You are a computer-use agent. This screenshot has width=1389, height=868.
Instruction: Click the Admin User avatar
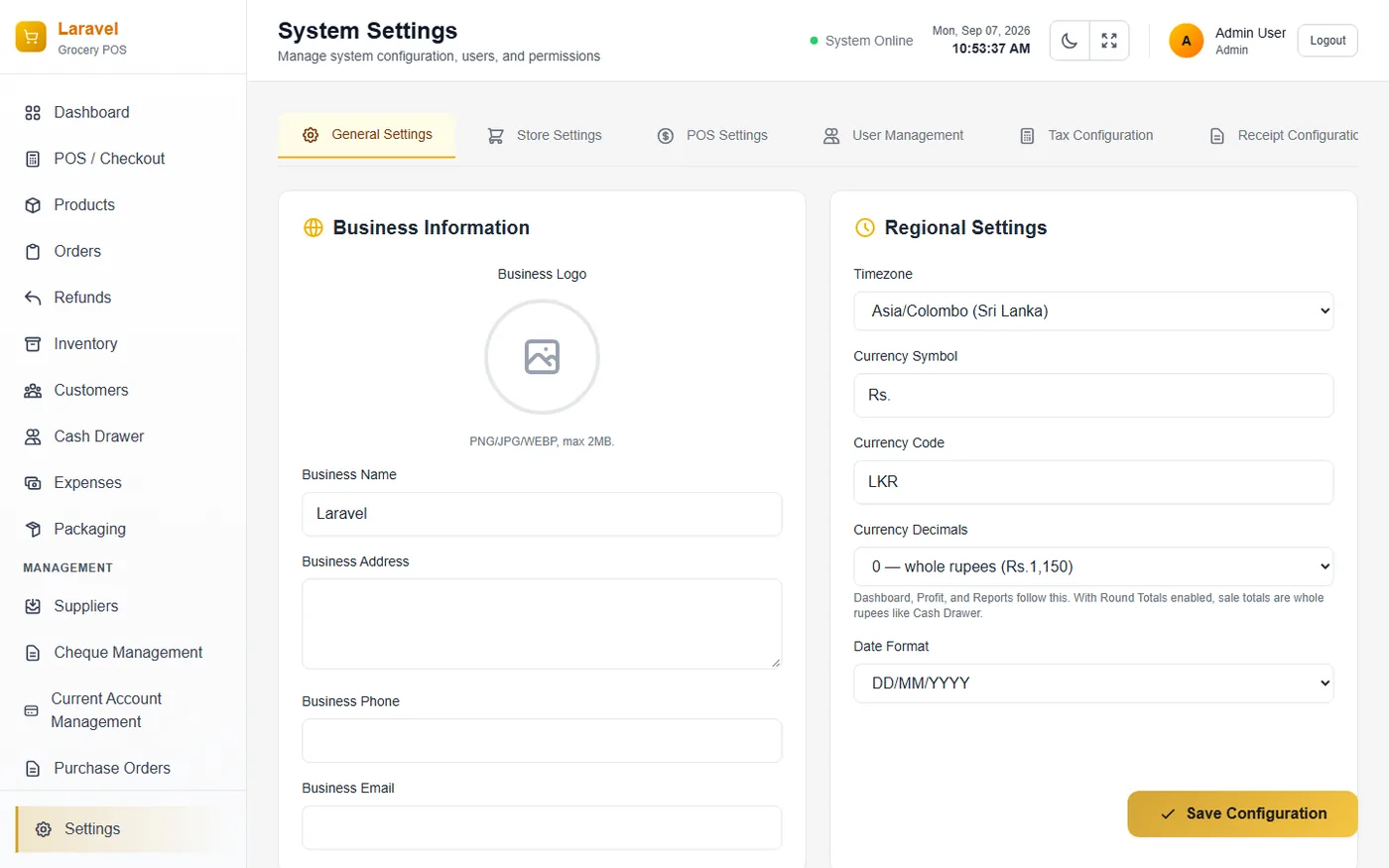(x=1186, y=41)
